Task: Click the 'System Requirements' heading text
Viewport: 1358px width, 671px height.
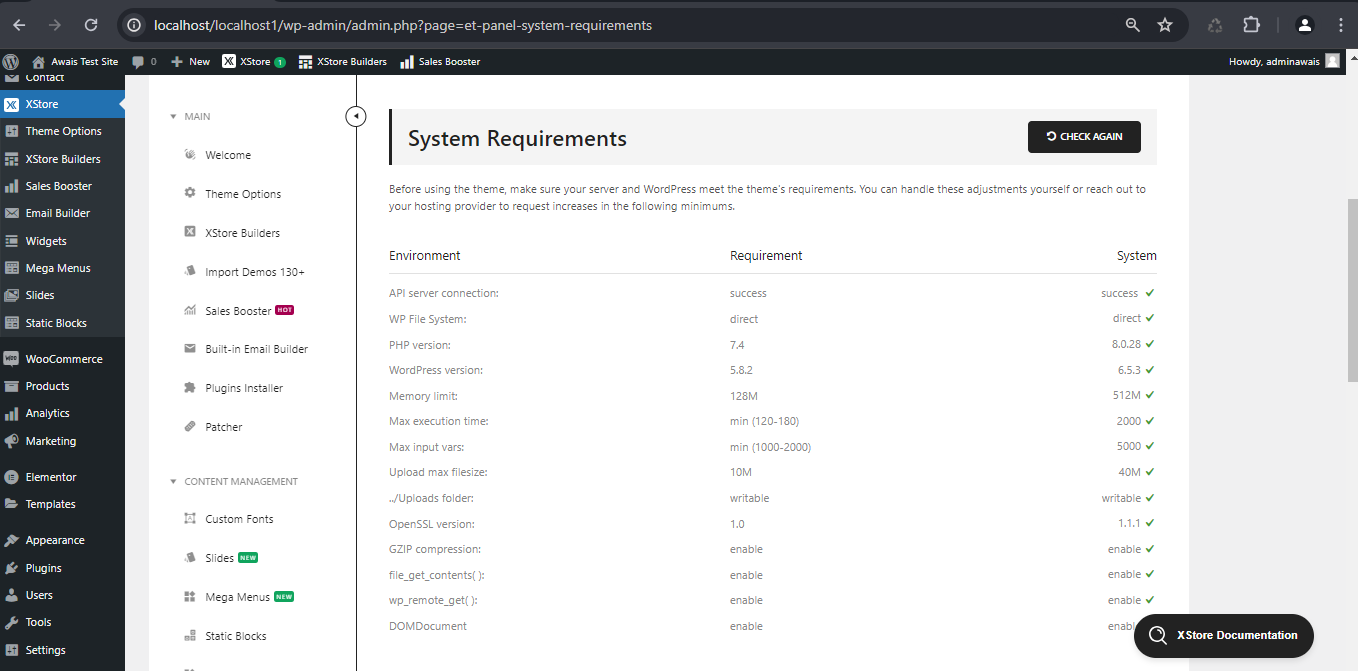Action: (x=517, y=139)
